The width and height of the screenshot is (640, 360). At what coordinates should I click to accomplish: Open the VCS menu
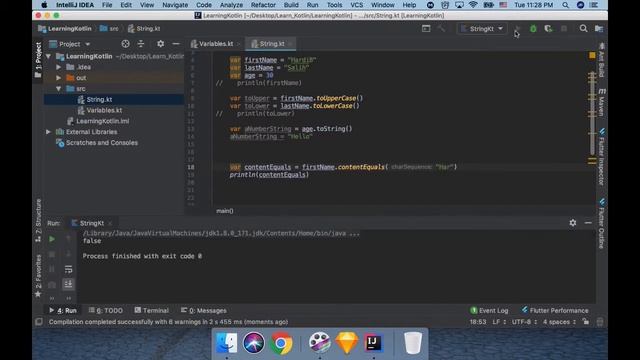click(x=356, y=5)
